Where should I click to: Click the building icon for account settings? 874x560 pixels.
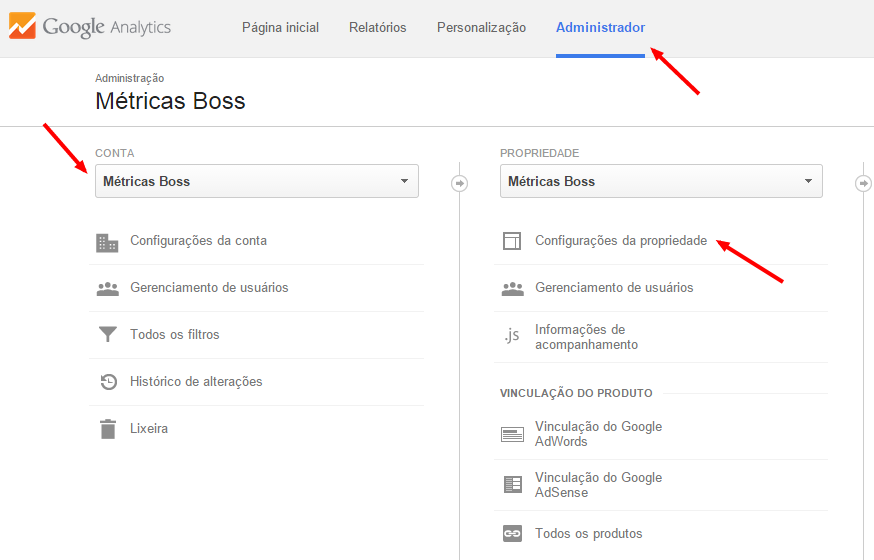pyautogui.click(x=107, y=242)
